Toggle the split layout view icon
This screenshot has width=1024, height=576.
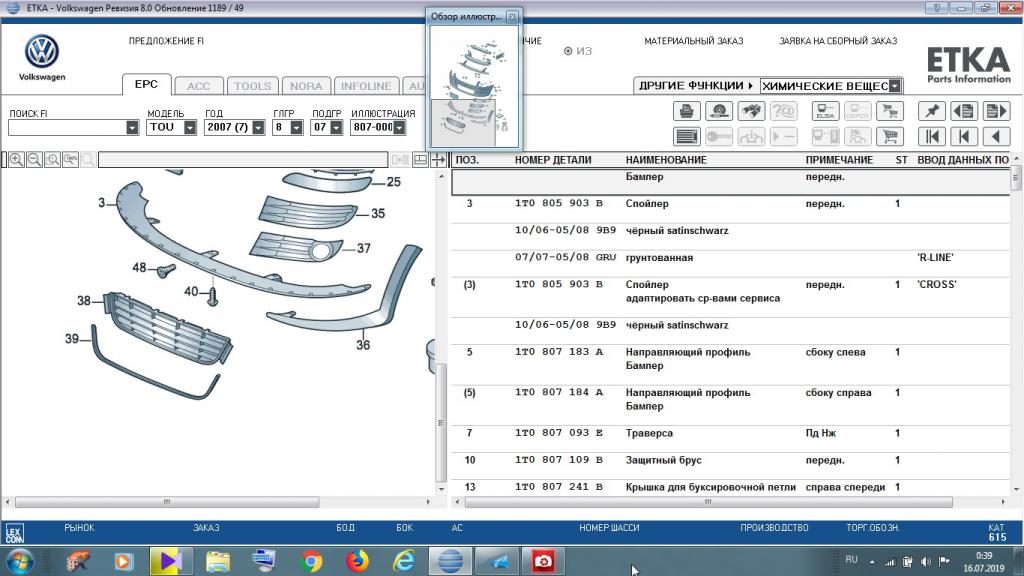421,159
